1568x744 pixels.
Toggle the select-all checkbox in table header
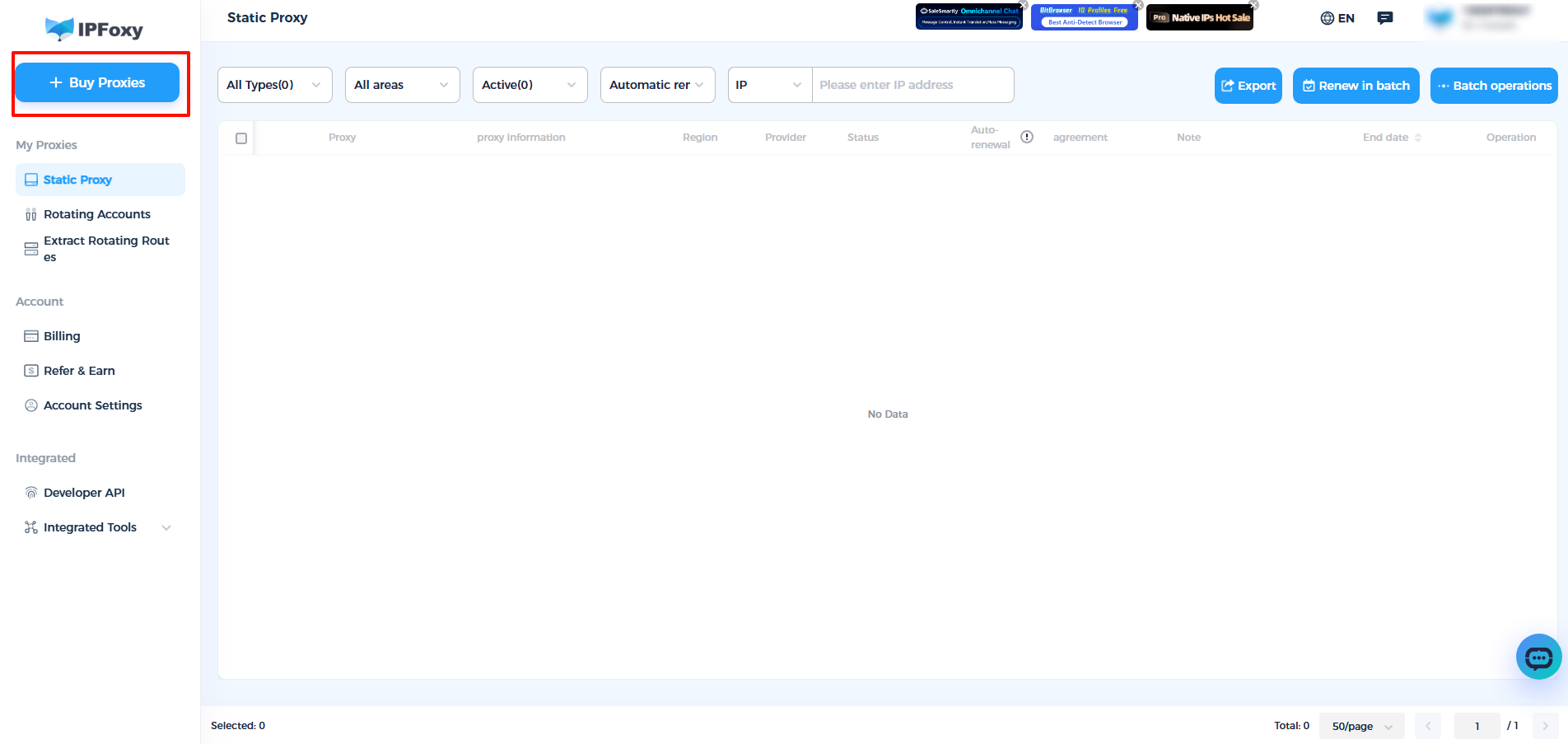pos(241,138)
